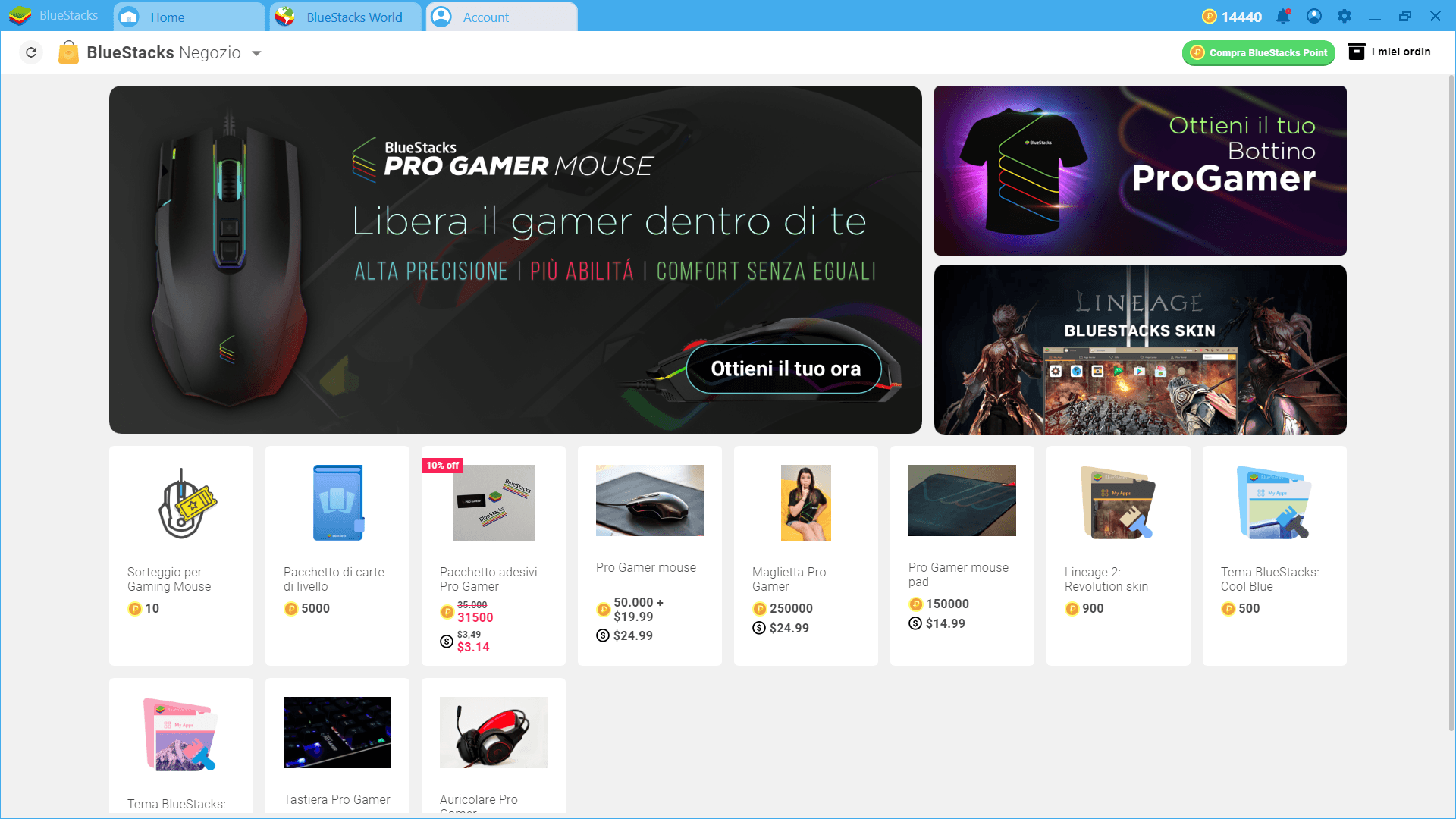Screen dimensions: 1456x819
Task: Click the Pro Gamer mouse thumbnail
Action: [x=649, y=500]
